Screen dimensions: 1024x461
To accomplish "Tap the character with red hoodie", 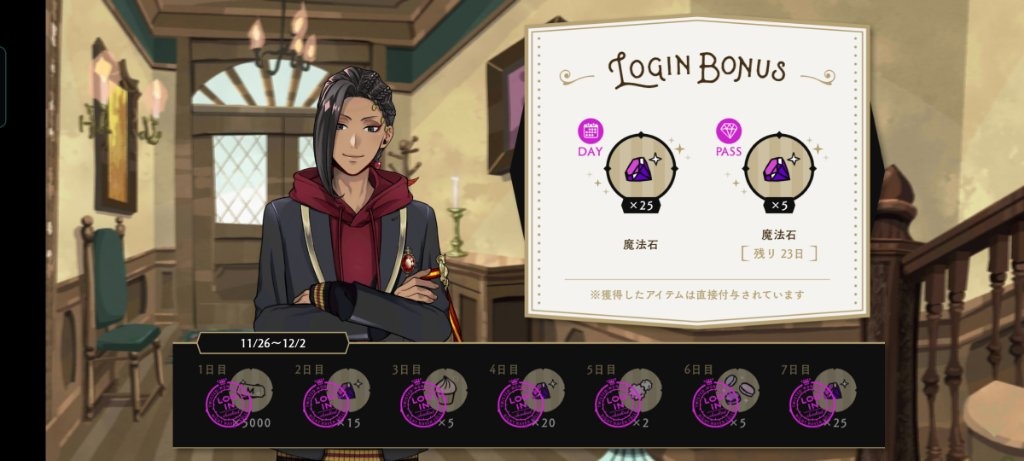I will (353, 215).
